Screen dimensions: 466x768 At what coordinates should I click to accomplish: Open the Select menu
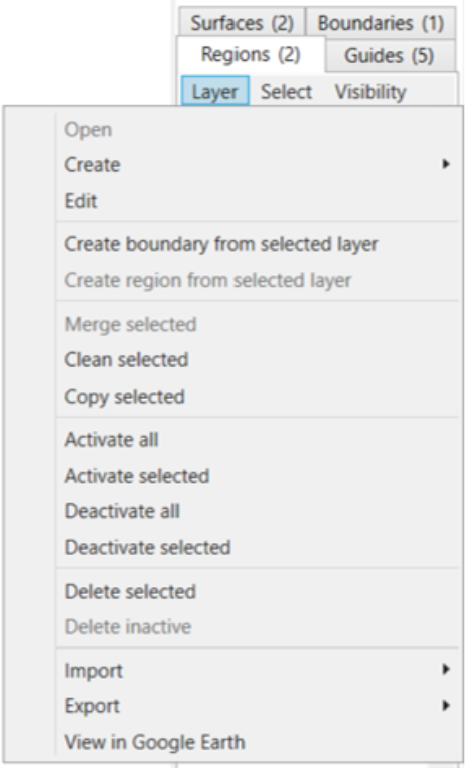click(x=286, y=92)
